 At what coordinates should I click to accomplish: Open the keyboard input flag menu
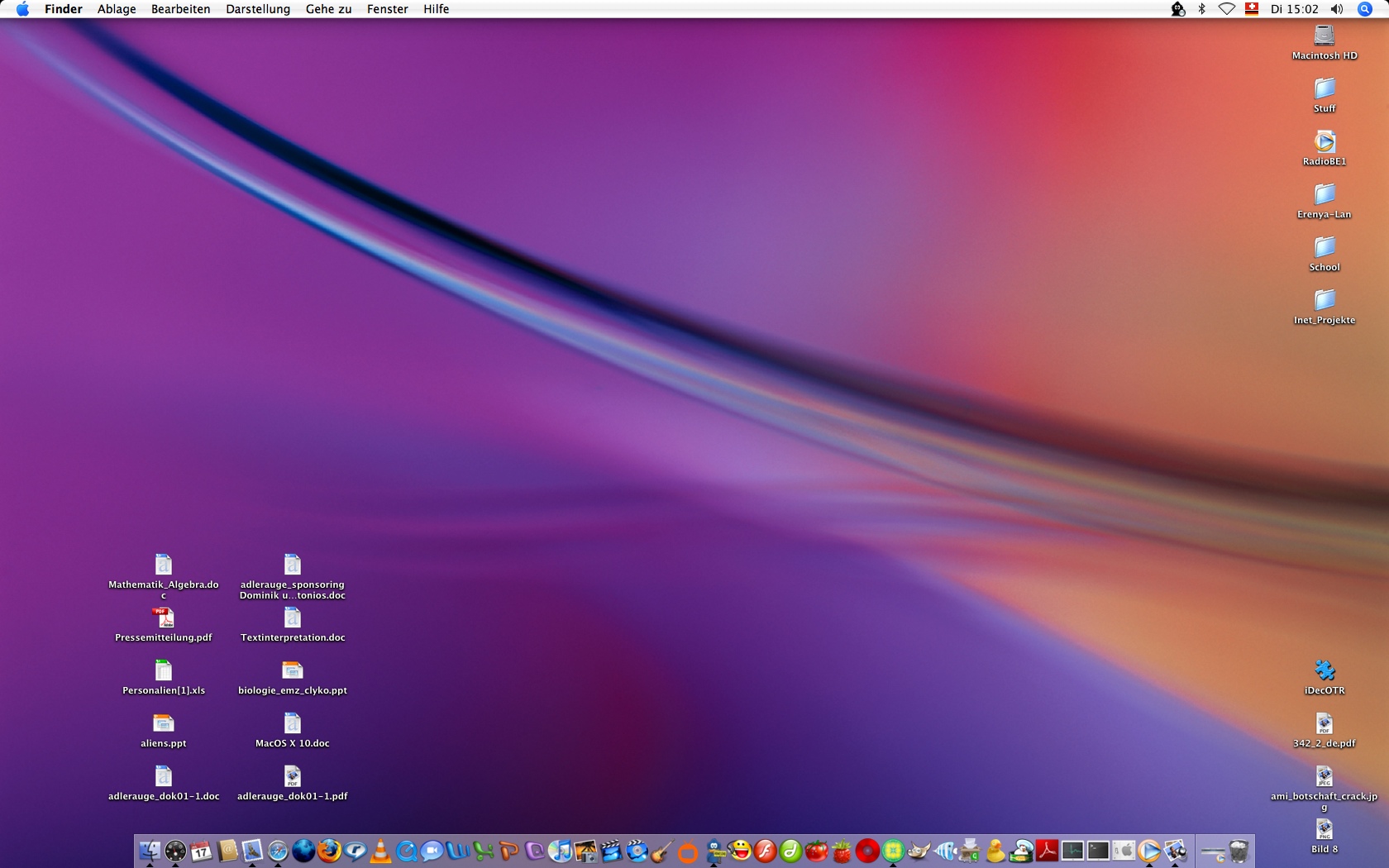pos(1252,9)
